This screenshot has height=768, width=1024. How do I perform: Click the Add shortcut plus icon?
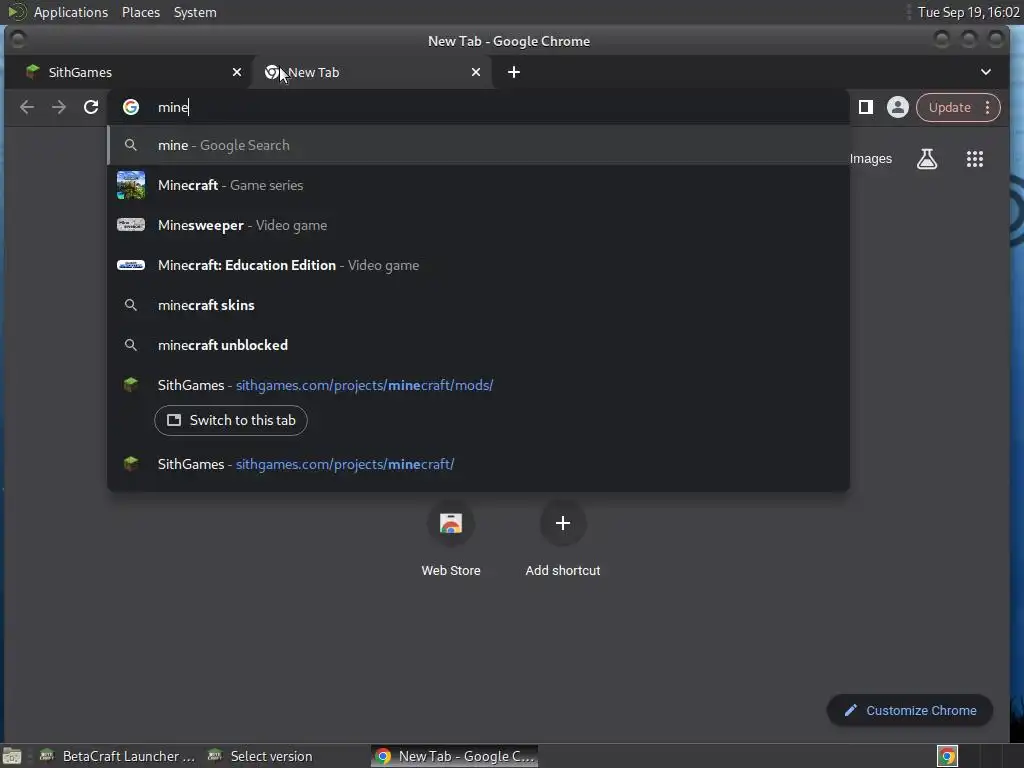(x=563, y=523)
